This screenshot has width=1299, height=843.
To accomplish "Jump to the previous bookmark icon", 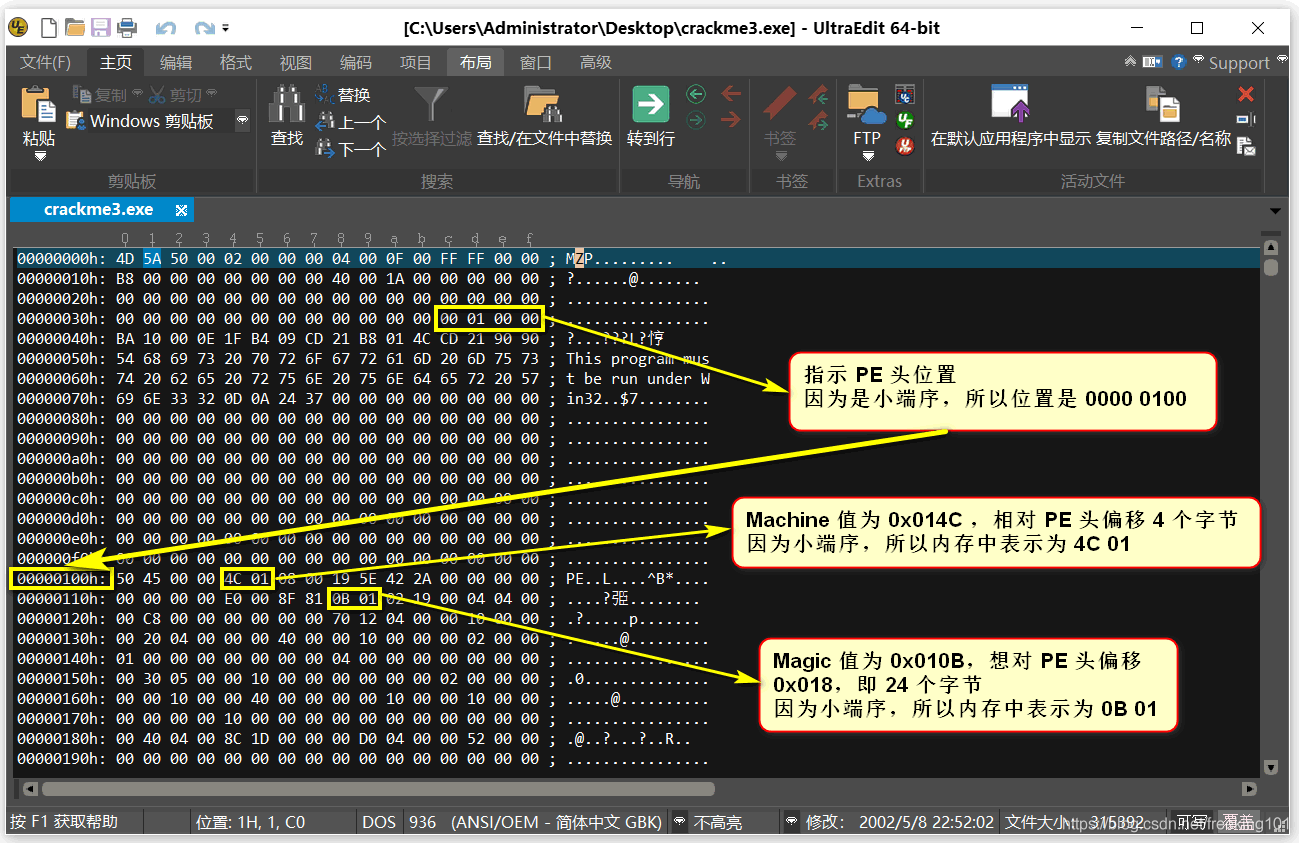I will tap(819, 96).
